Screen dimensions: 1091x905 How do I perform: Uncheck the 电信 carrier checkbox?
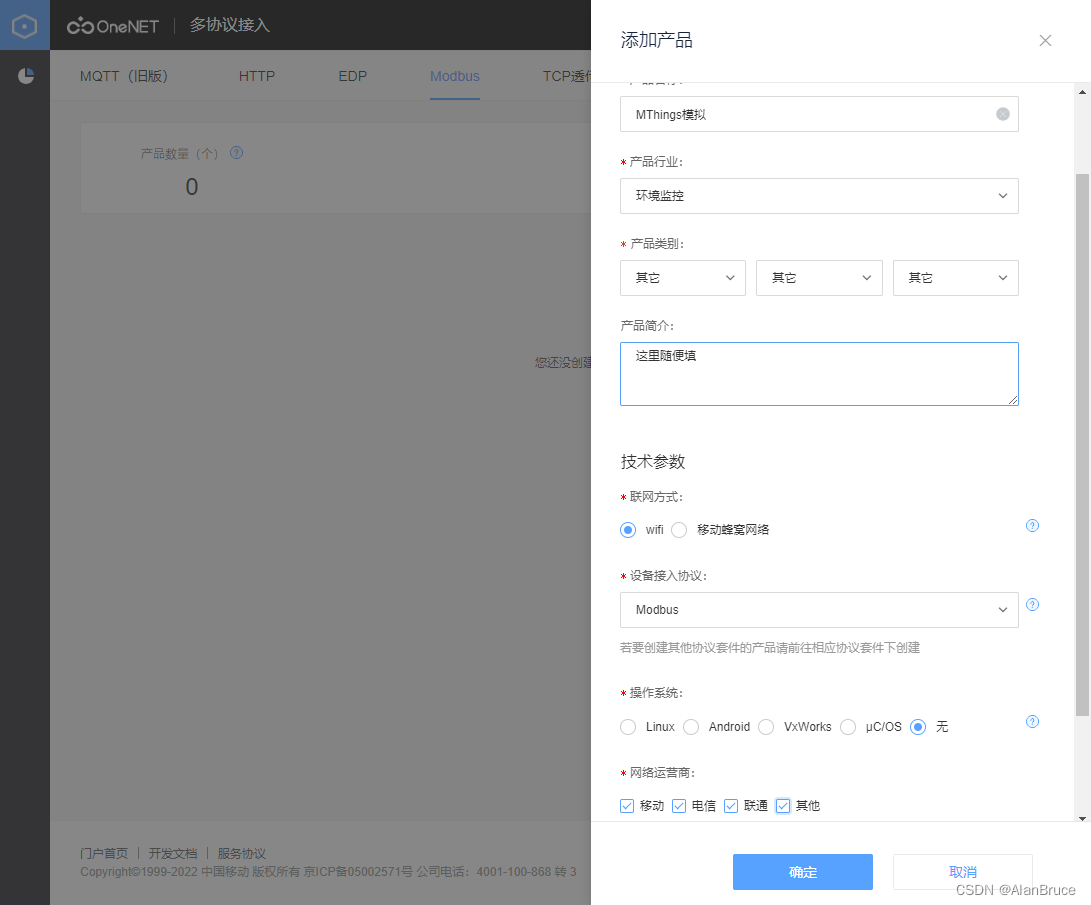679,806
